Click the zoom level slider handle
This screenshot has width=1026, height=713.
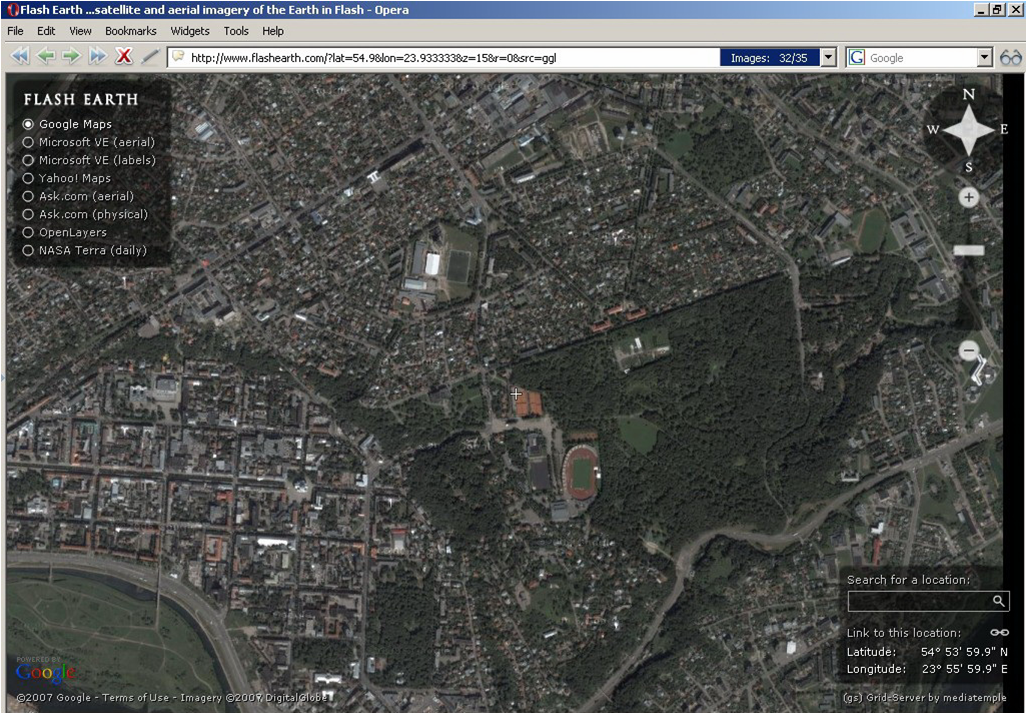point(968,250)
